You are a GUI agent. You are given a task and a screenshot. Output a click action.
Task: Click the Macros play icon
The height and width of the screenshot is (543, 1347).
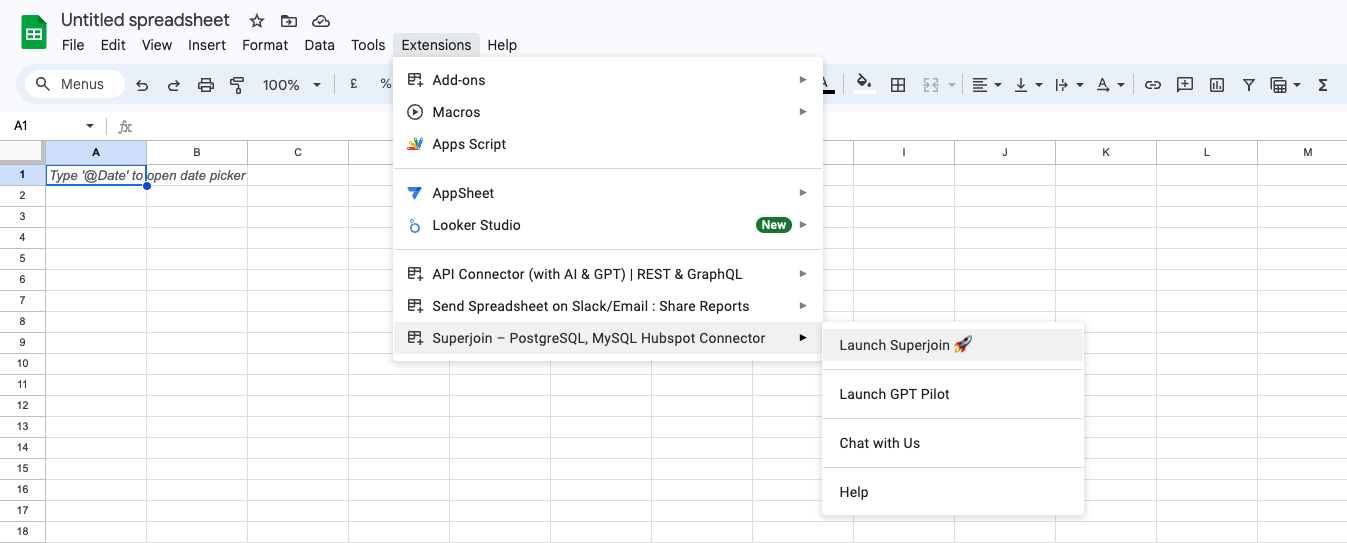[415, 112]
